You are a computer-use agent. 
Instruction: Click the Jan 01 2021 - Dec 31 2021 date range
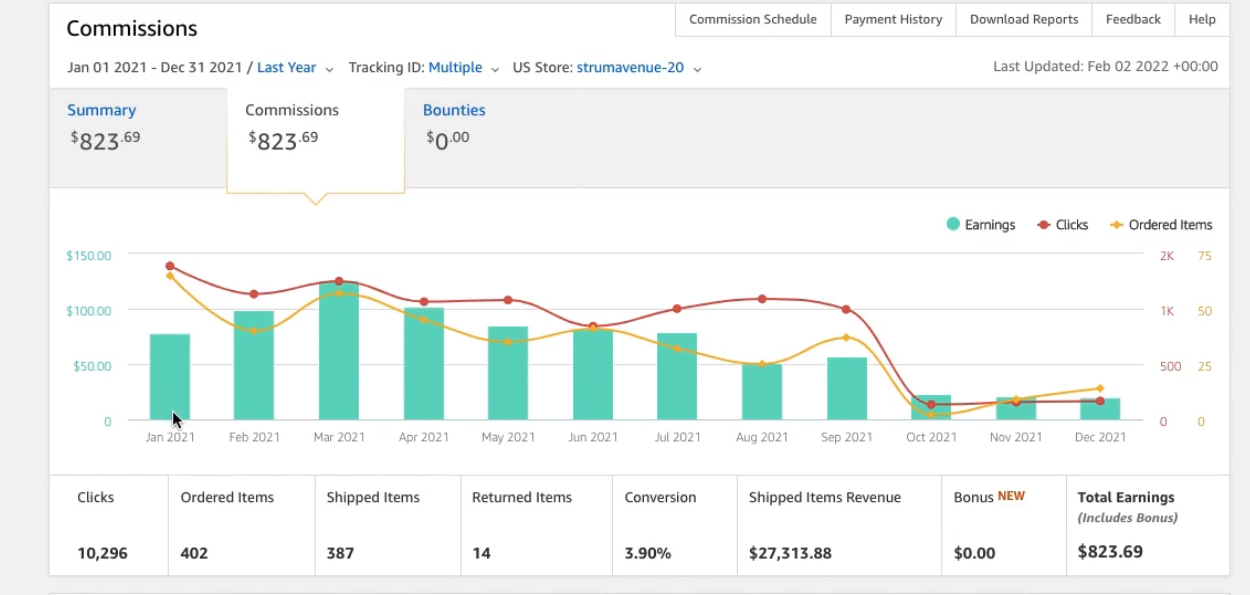pyautogui.click(x=155, y=68)
